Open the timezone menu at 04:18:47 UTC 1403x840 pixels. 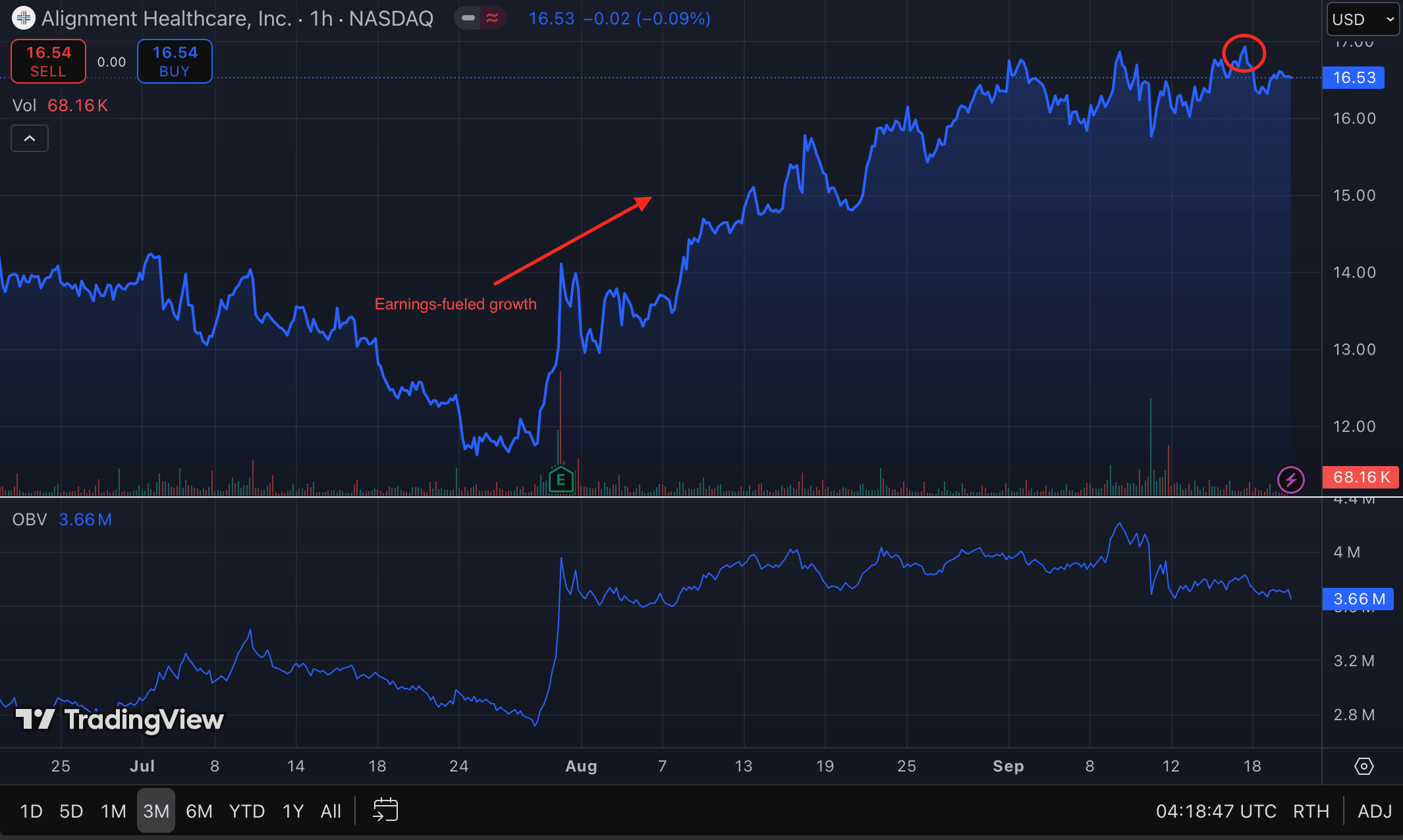coord(1215,811)
